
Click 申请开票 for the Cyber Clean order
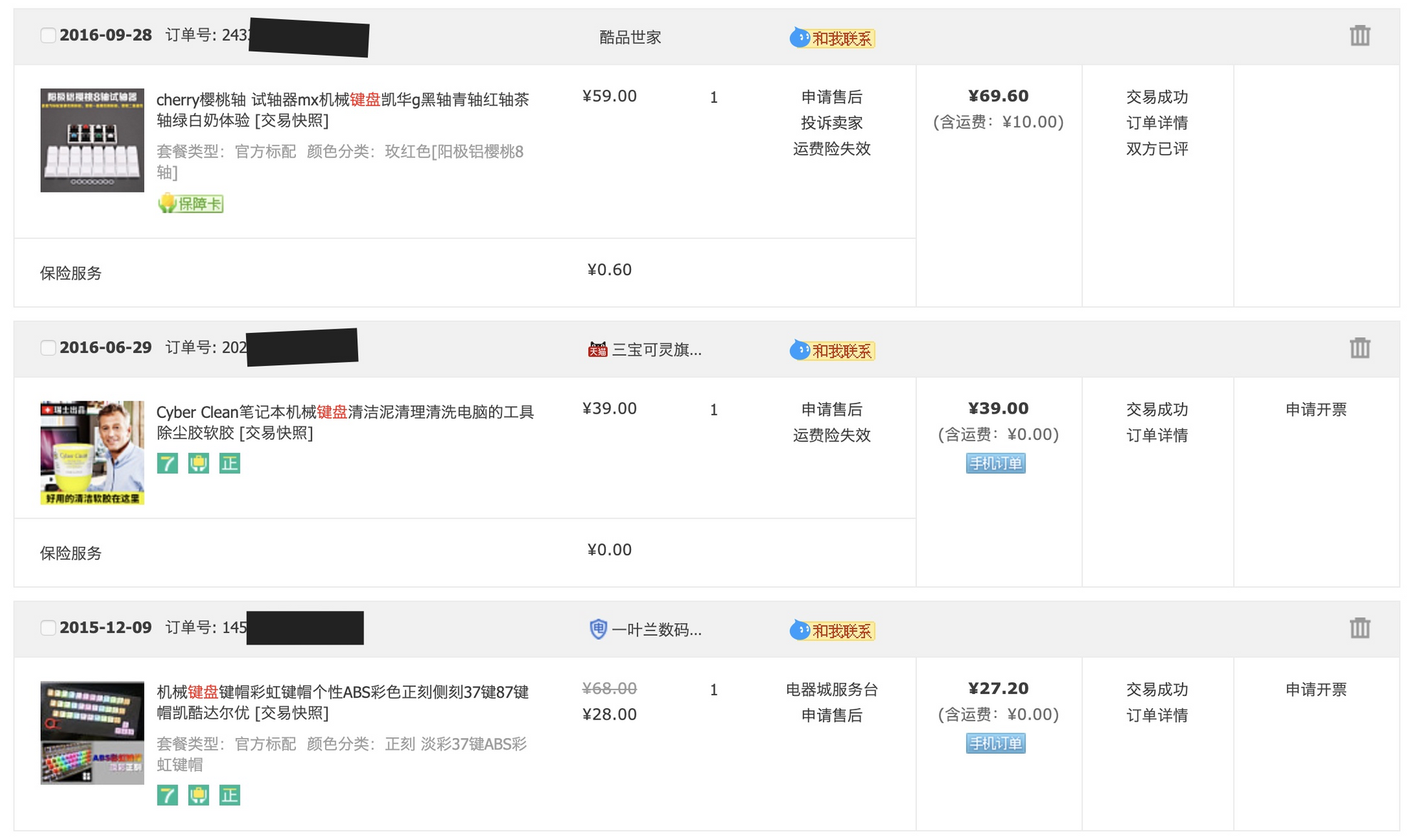click(1315, 409)
